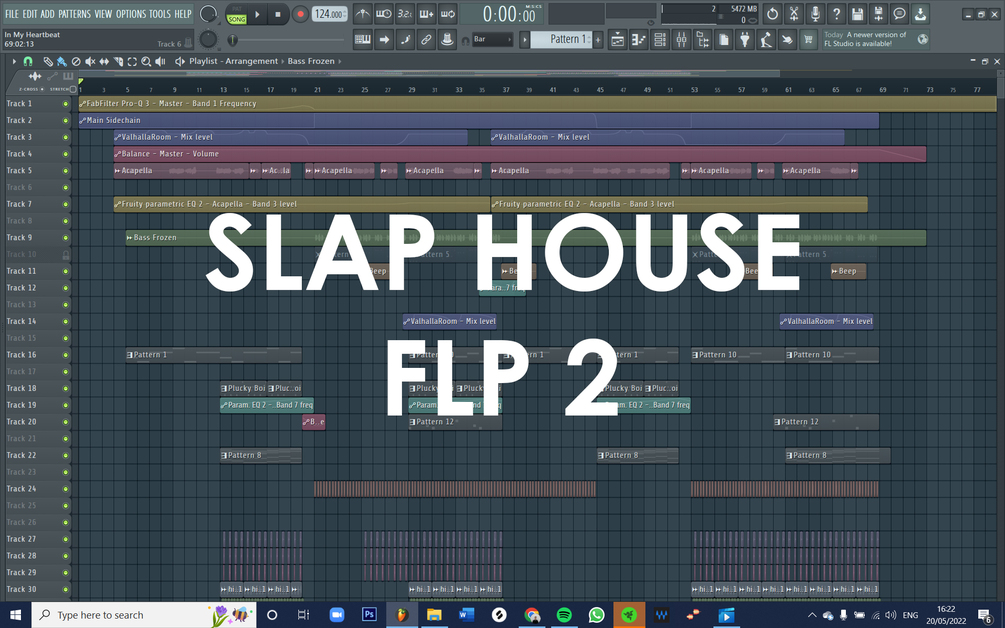Switch to SONG mode
Viewport: 1005px width, 628px height.
tap(237, 19)
